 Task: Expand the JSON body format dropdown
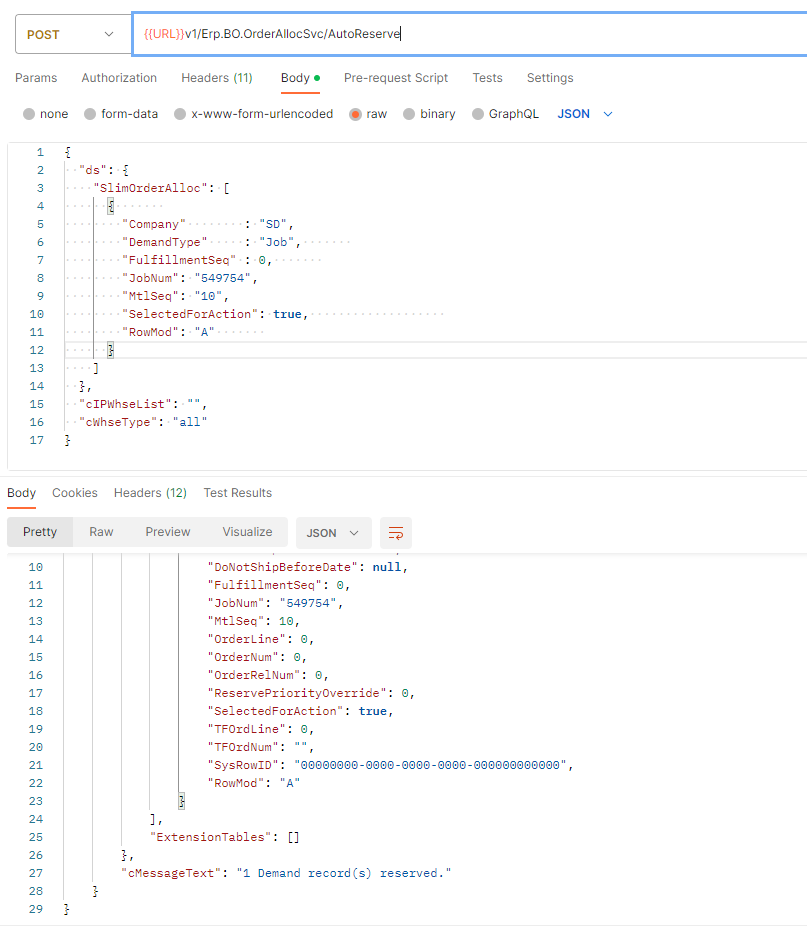[585, 114]
